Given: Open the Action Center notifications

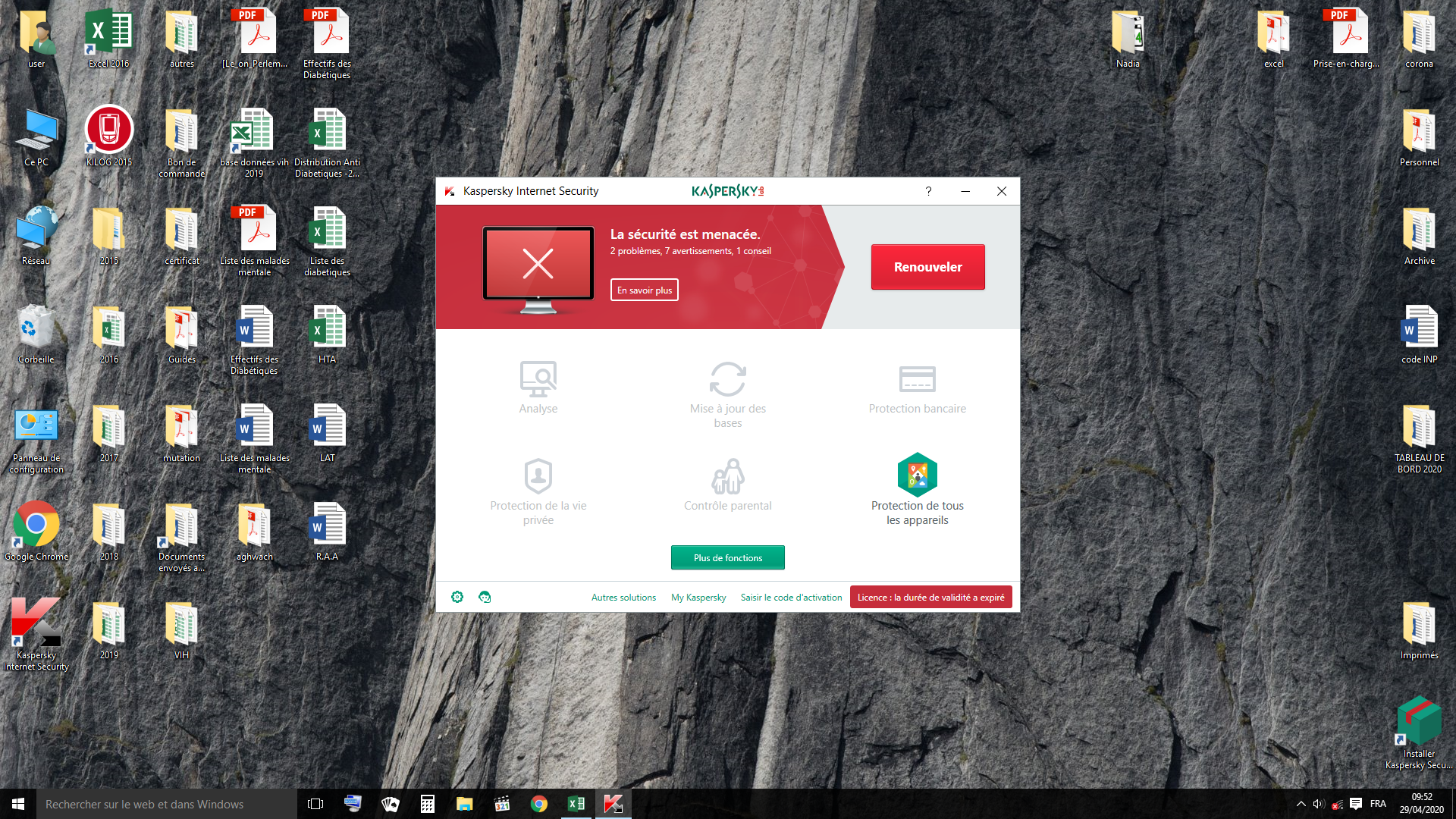Looking at the screenshot, I should (1356, 804).
